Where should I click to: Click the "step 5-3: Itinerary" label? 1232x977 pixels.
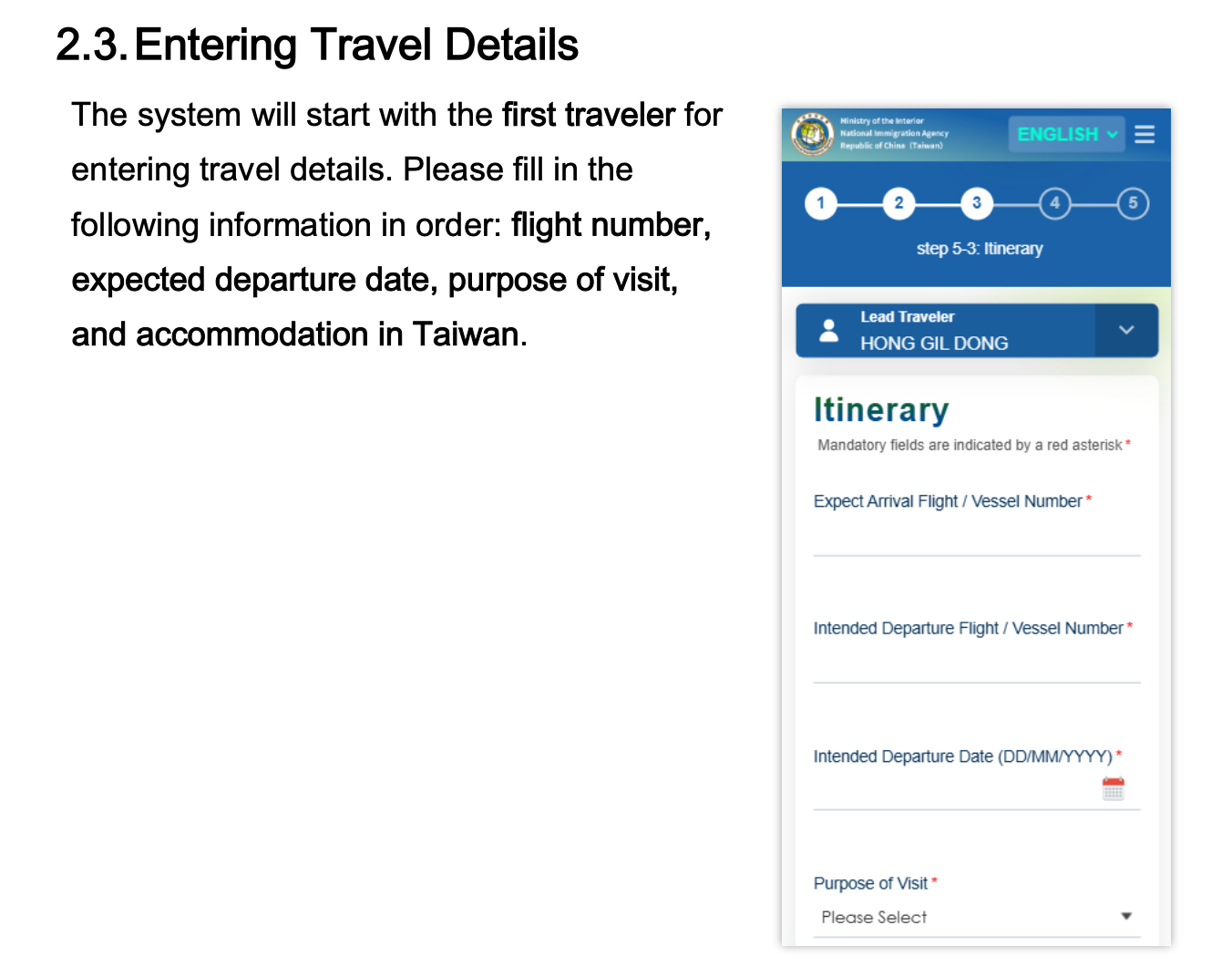980,249
